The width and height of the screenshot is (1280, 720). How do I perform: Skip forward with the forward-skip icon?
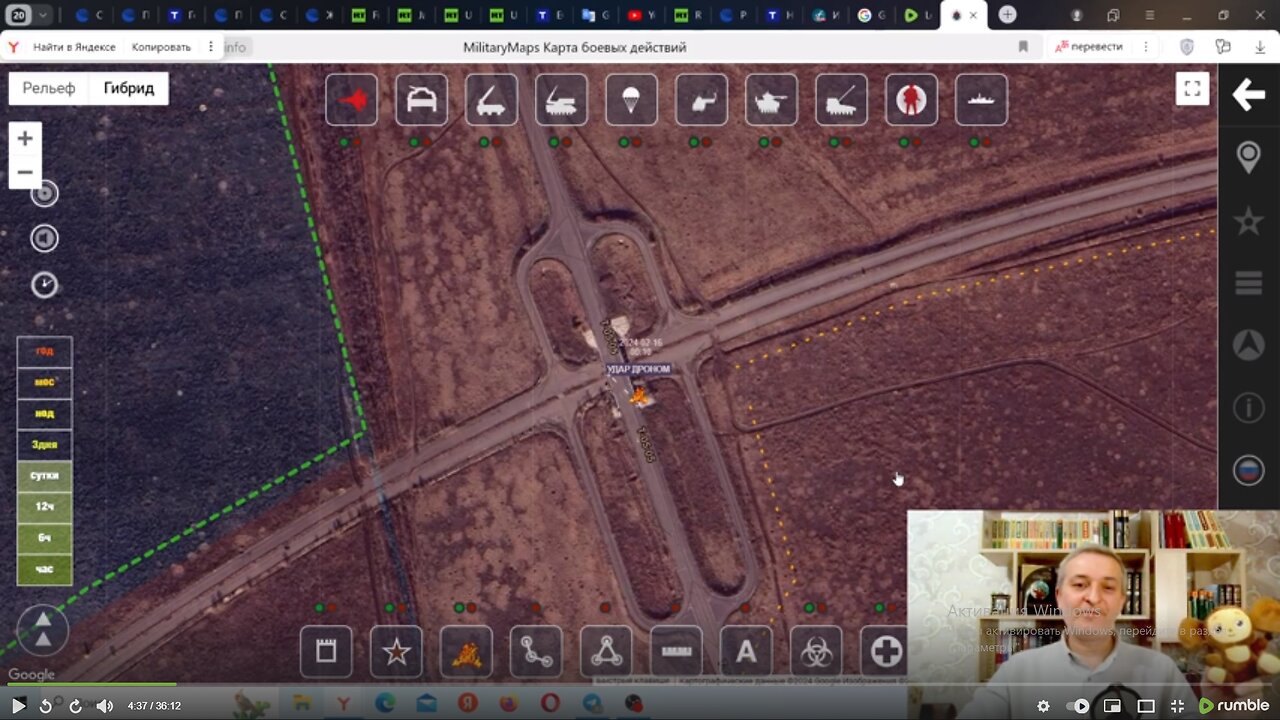(75, 706)
